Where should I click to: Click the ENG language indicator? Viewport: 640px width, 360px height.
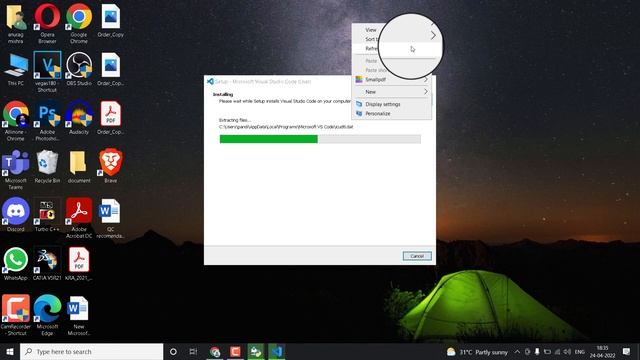pos(580,352)
